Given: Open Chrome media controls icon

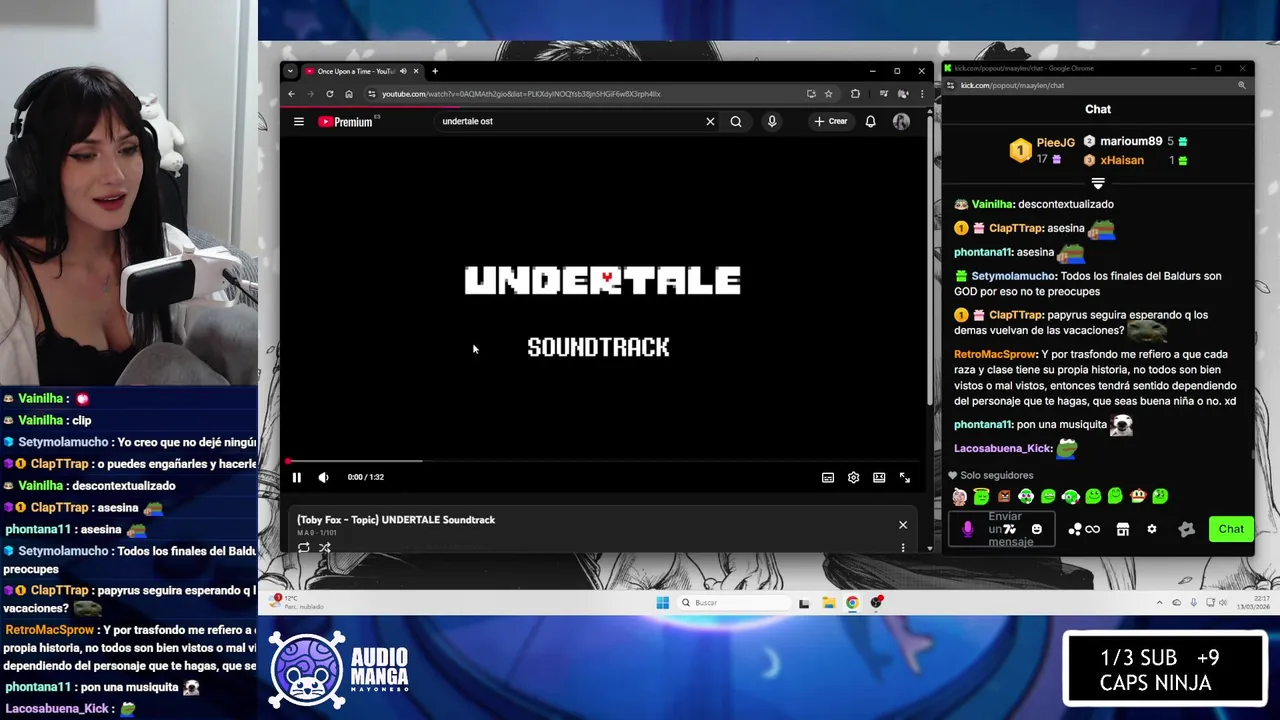Looking at the screenshot, I should 885,94.
